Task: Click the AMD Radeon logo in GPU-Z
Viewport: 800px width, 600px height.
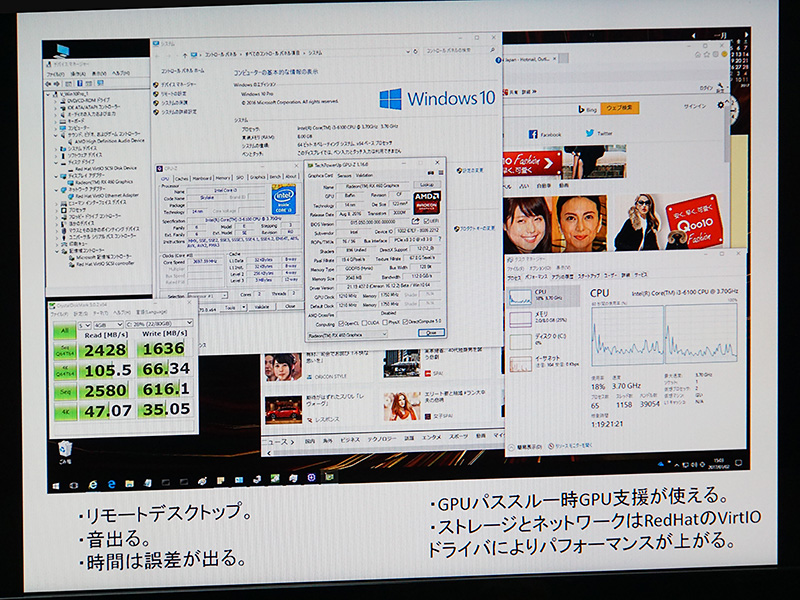Action: click(x=427, y=202)
